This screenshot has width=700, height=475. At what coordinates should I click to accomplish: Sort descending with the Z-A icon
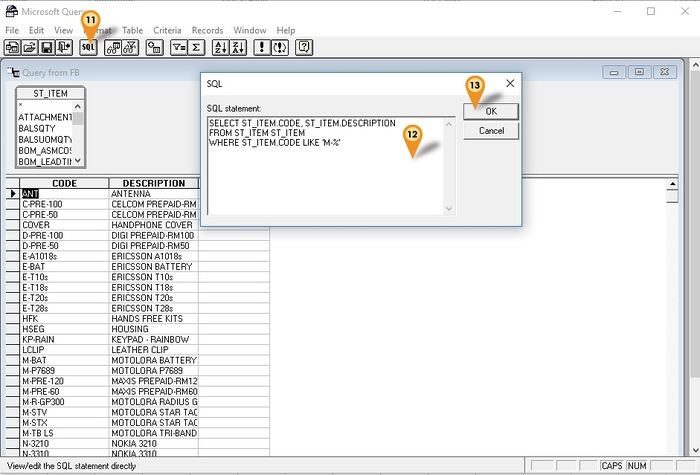[x=238, y=47]
